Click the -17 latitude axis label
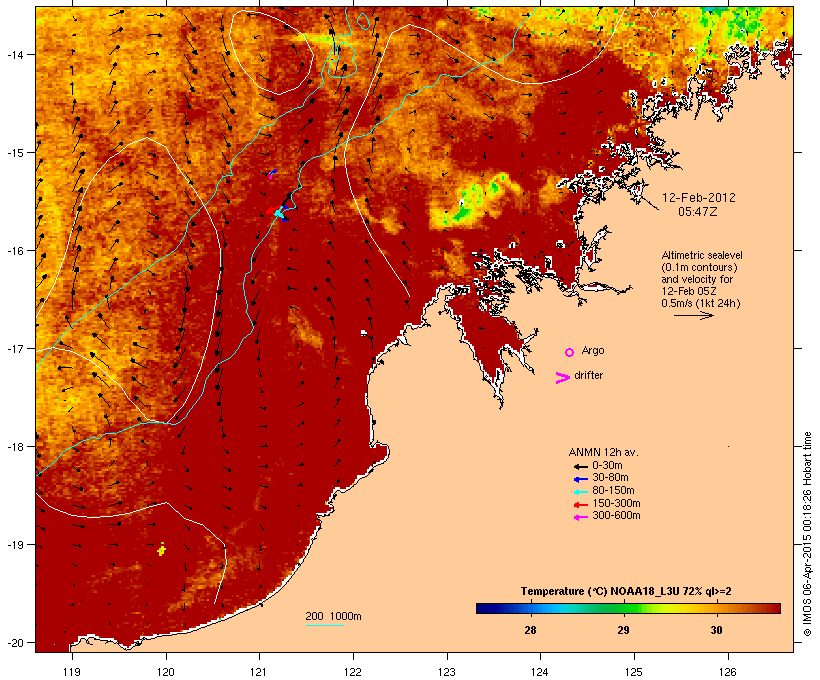This screenshot has height=680, width=820. tap(14, 348)
